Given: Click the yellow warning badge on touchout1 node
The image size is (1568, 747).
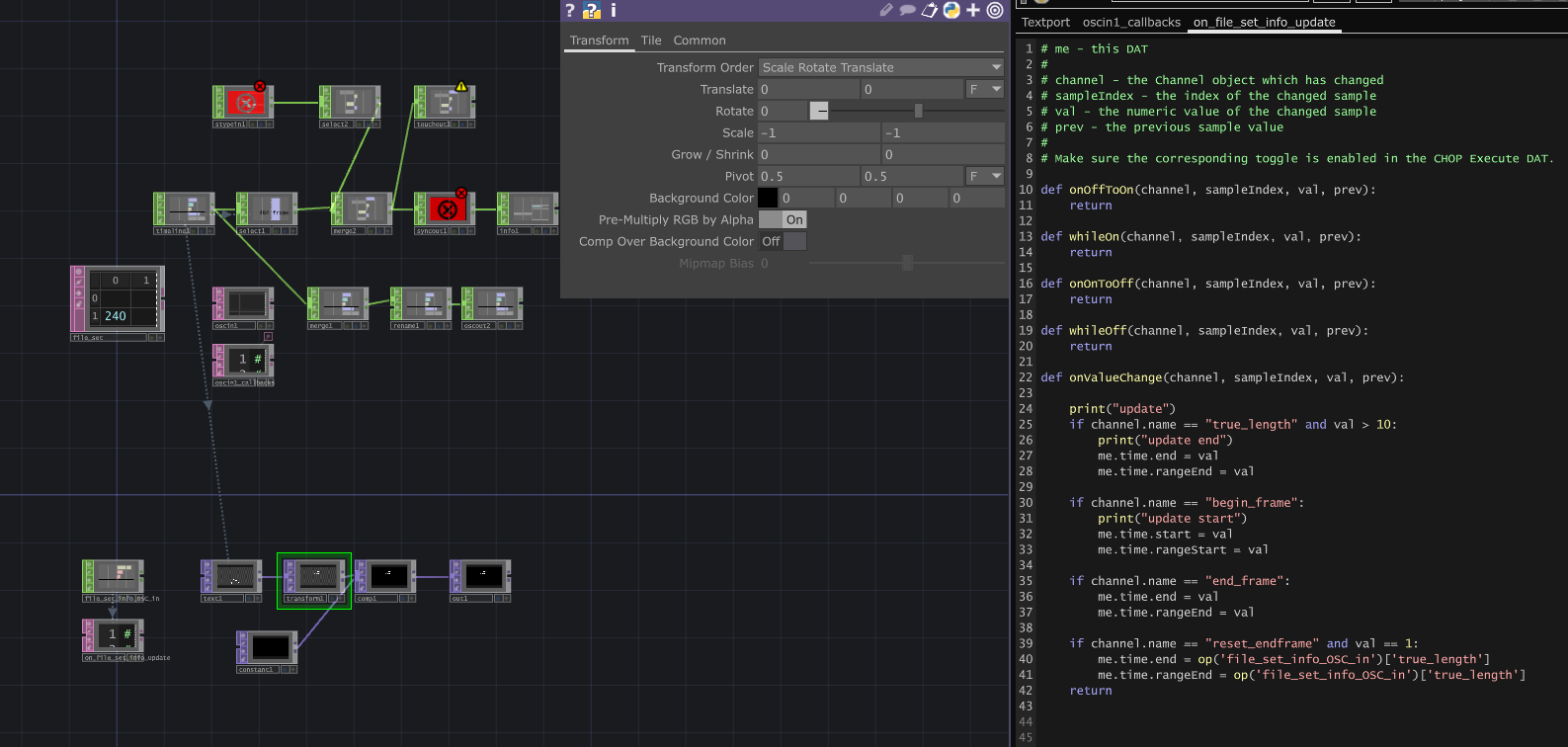Looking at the screenshot, I should tap(461, 87).
